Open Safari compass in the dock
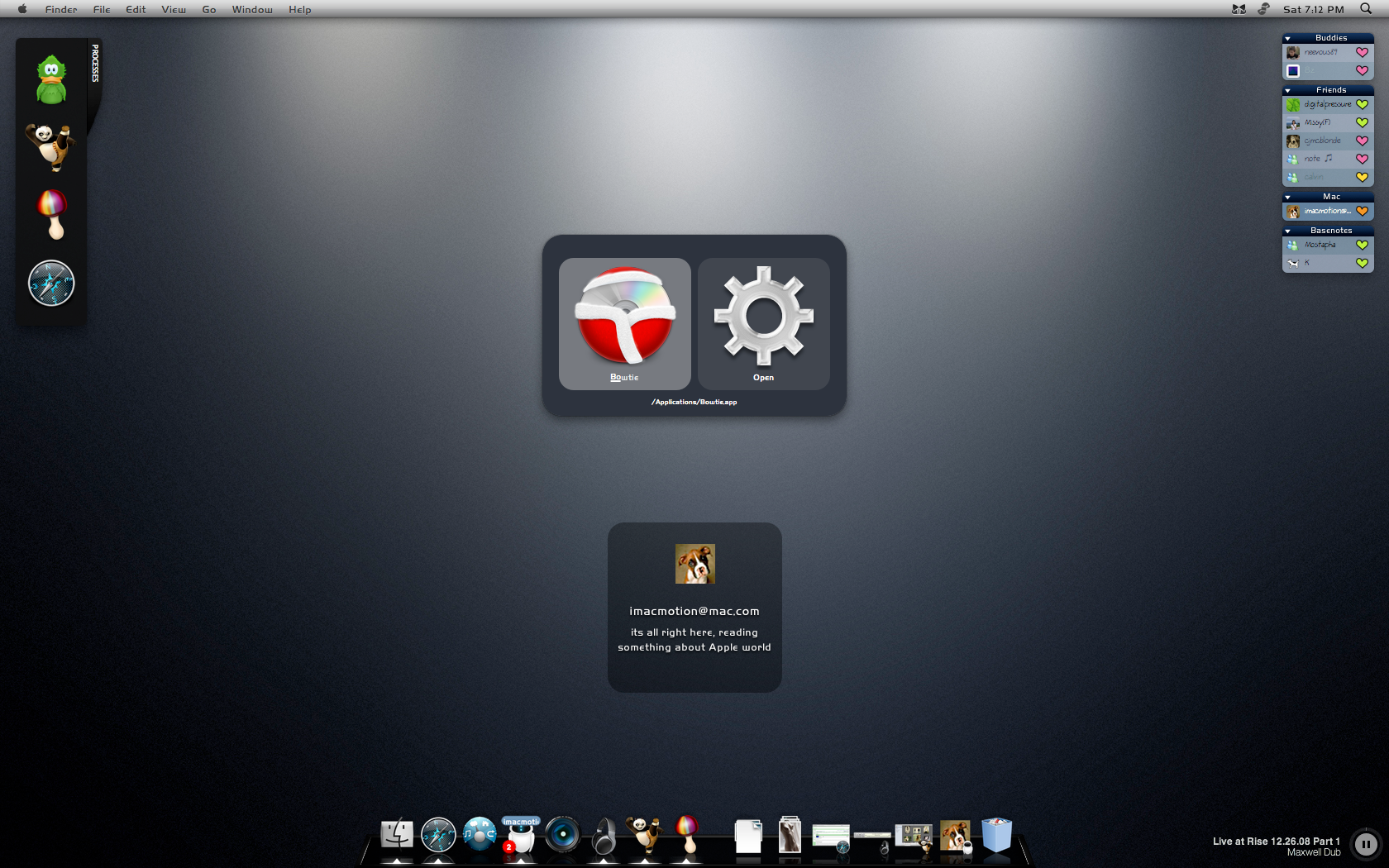 (x=438, y=835)
